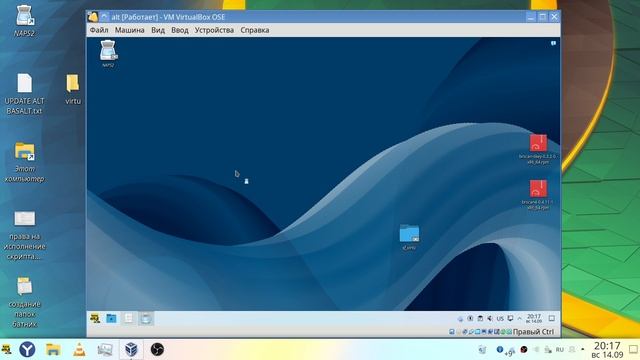The image size is (640, 360).
Task: Click the Правый Ctrl host key indicator
Action: click(x=533, y=332)
